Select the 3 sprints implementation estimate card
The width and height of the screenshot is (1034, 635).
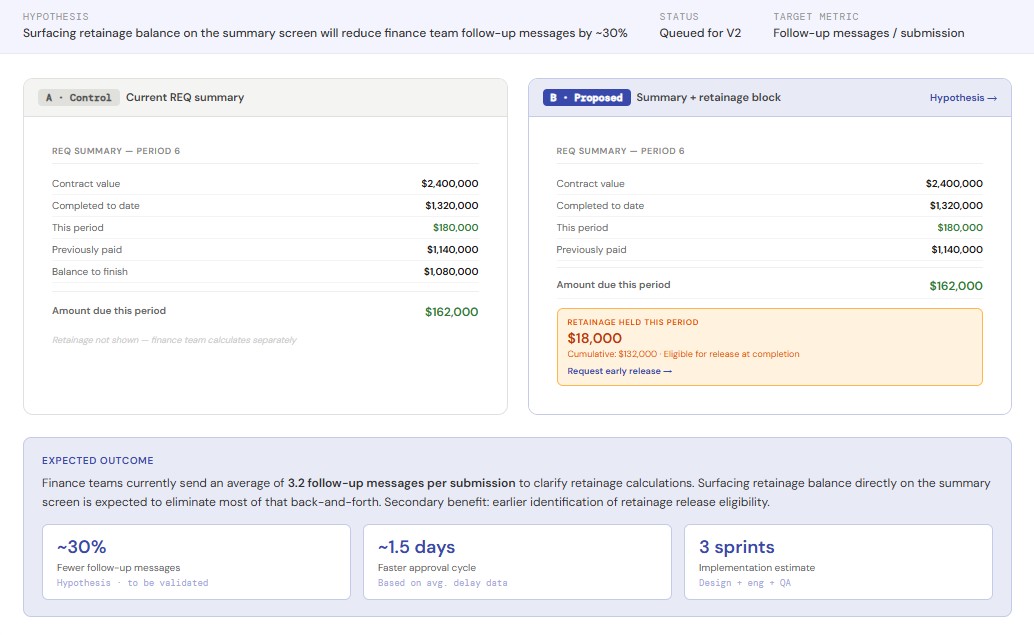838,562
